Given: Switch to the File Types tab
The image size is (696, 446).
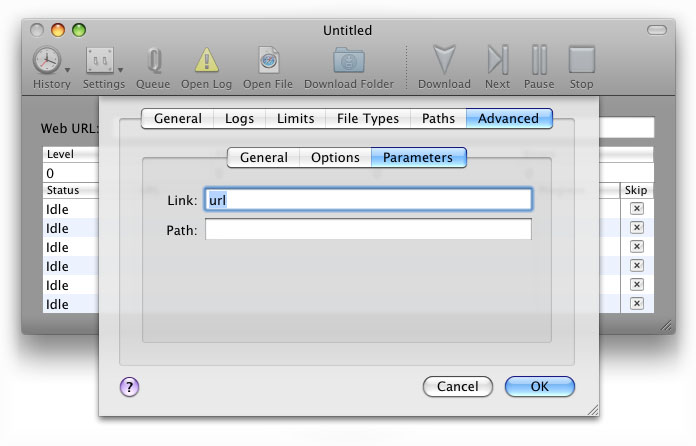Looking at the screenshot, I should tap(367, 118).
